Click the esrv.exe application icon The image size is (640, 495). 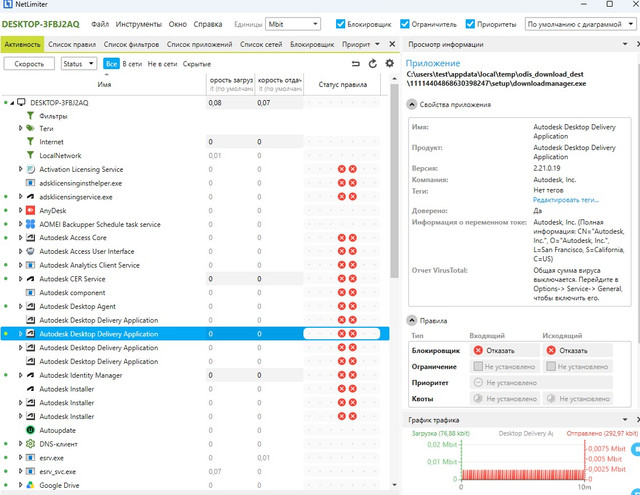[30, 458]
